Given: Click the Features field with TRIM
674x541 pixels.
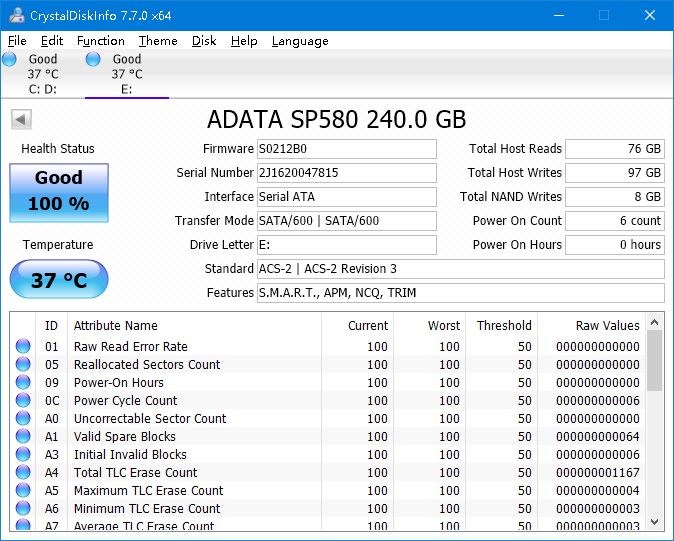Looking at the screenshot, I should tap(461, 293).
